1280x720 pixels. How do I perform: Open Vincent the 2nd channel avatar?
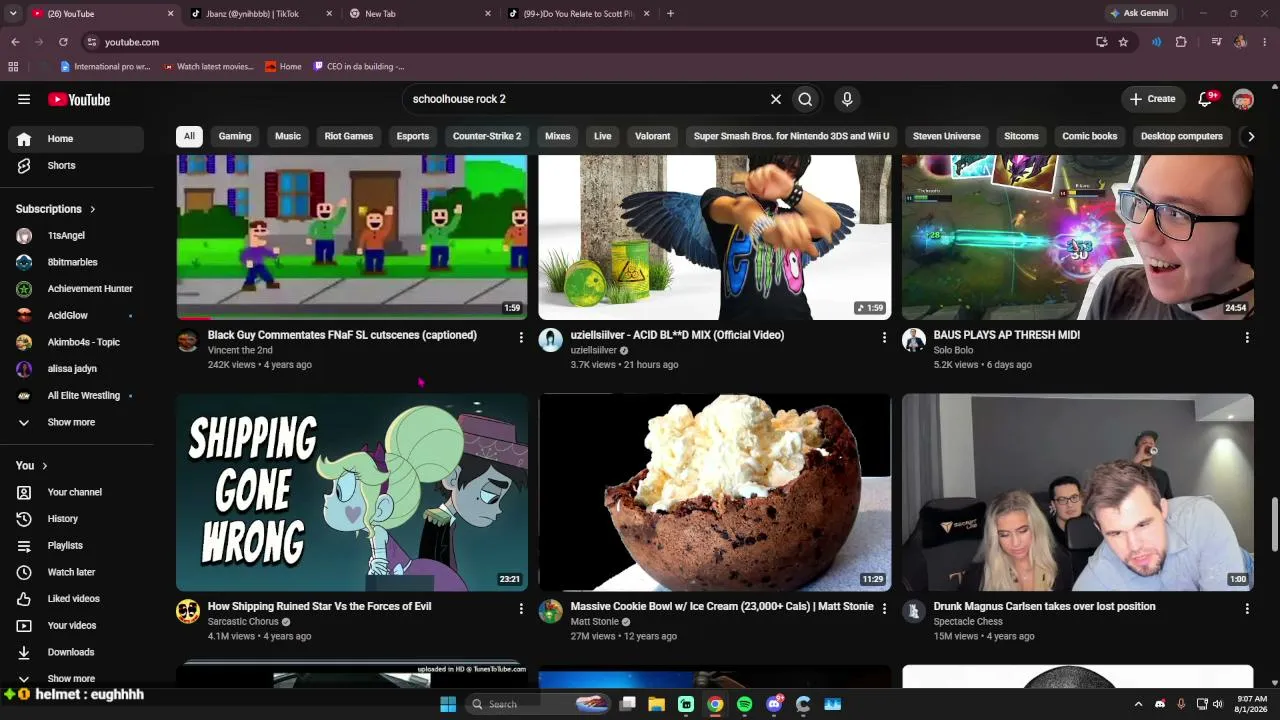188,341
